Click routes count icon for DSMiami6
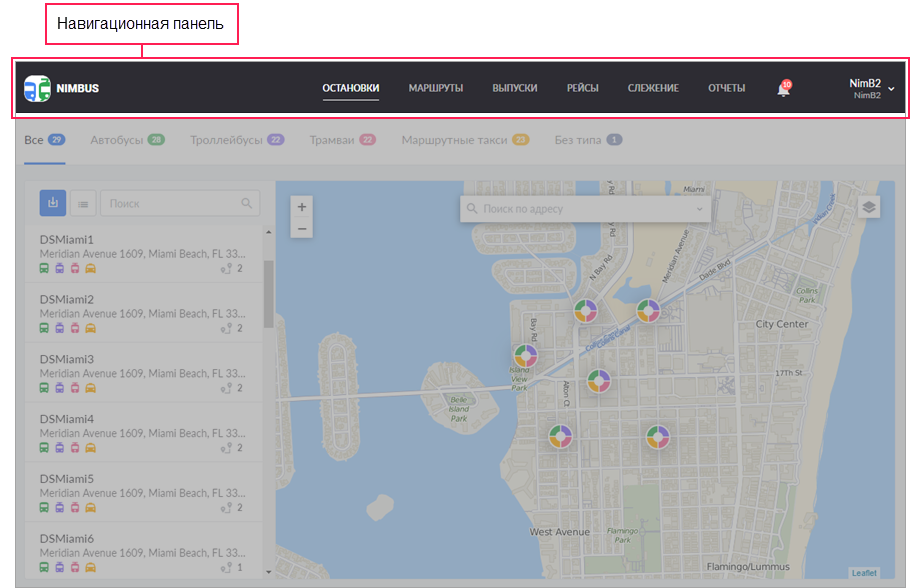The width and height of the screenshot is (920, 588). pyautogui.click(x=226, y=567)
